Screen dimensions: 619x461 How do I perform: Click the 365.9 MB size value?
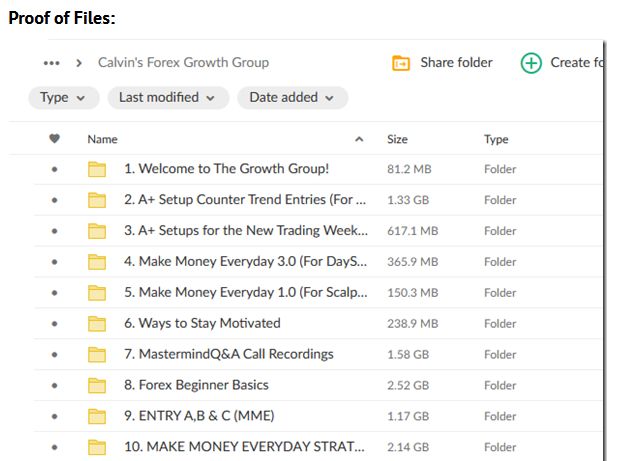coord(413,262)
